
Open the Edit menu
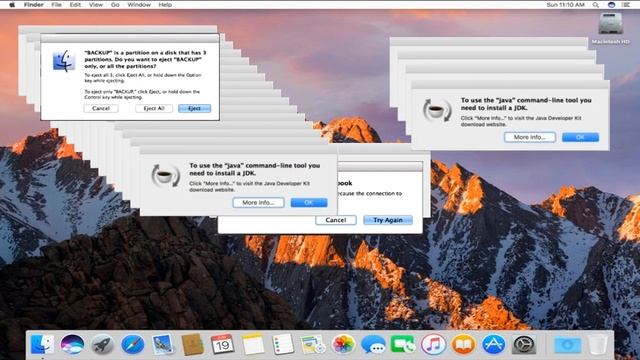tap(75, 5)
